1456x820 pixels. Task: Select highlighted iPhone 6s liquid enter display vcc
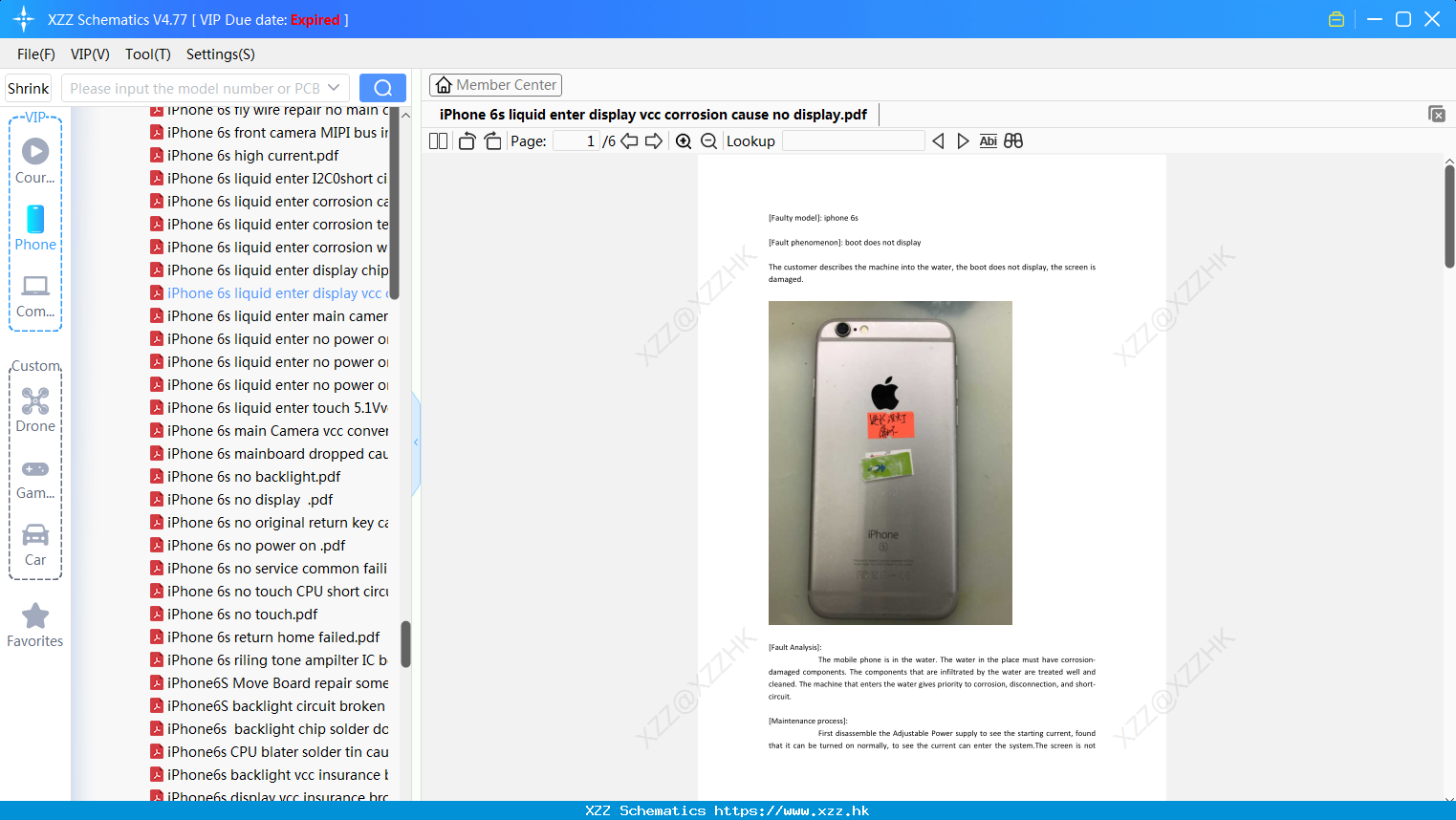pyautogui.click(x=269, y=293)
